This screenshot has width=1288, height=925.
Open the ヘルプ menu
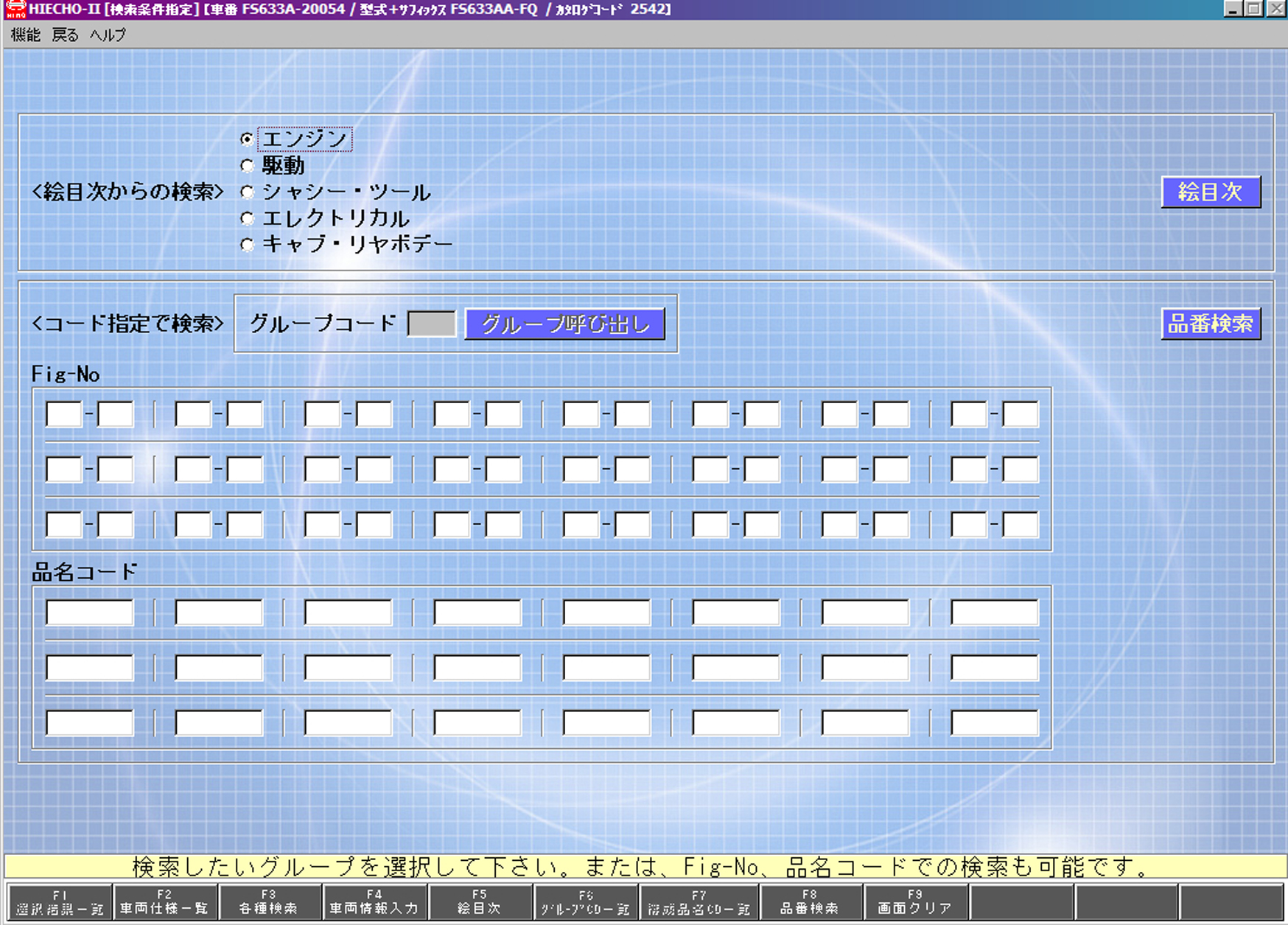click(x=108, y=35)
